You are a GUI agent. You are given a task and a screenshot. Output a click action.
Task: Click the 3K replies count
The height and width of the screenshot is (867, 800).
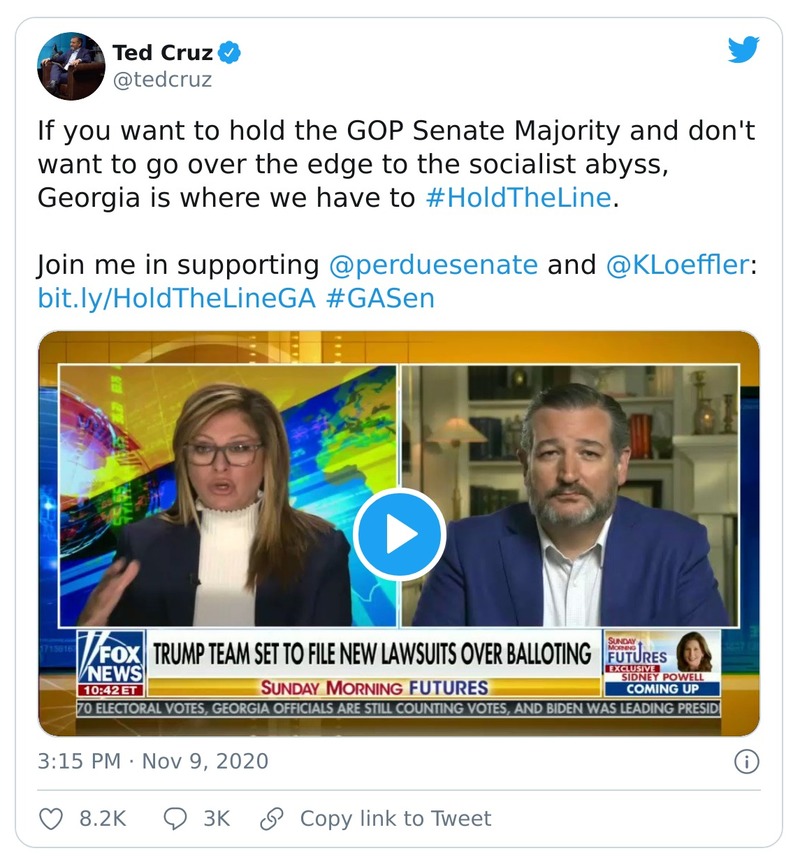click(216, 819)
